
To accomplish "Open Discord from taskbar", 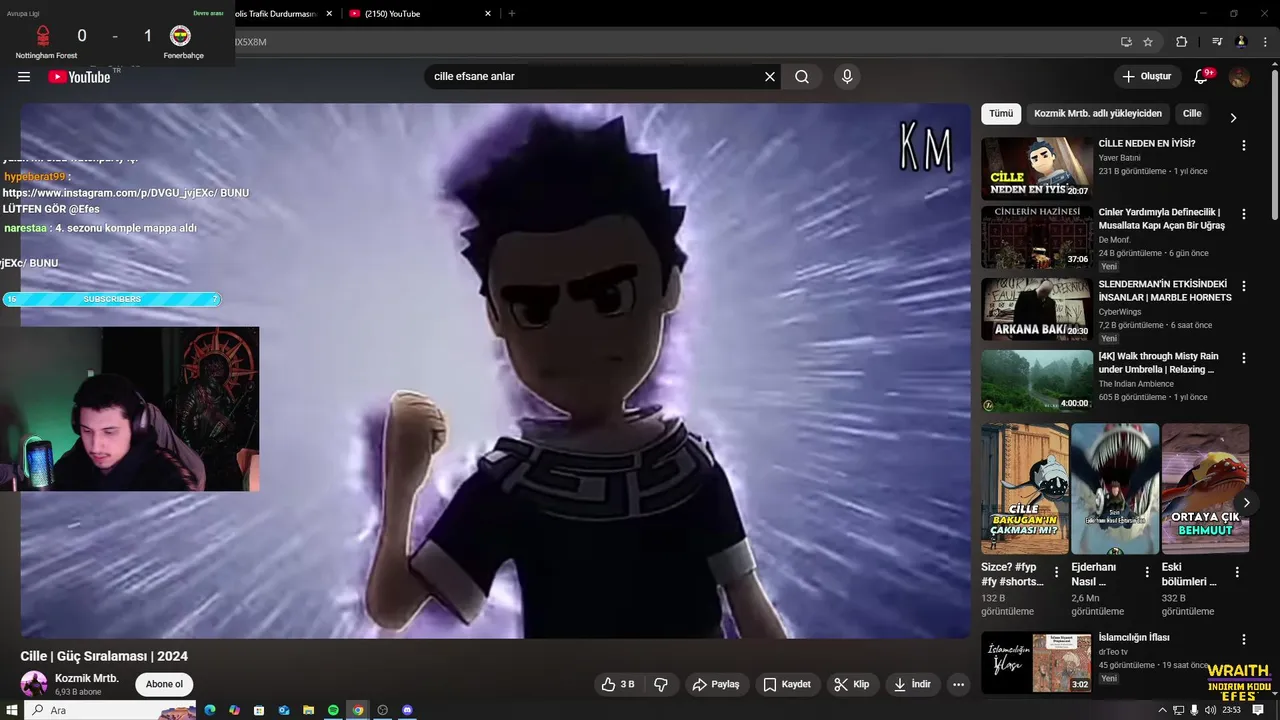I will (x=407, y=710).
